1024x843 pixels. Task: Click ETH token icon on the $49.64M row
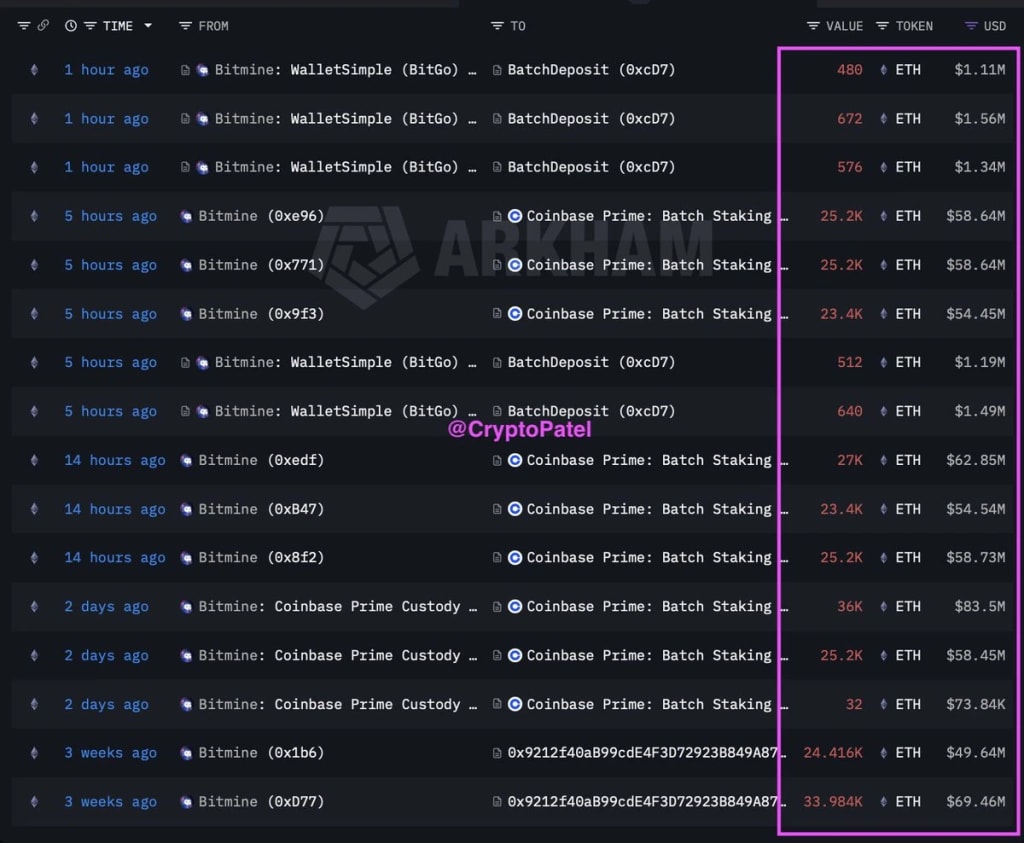[884, 753]
